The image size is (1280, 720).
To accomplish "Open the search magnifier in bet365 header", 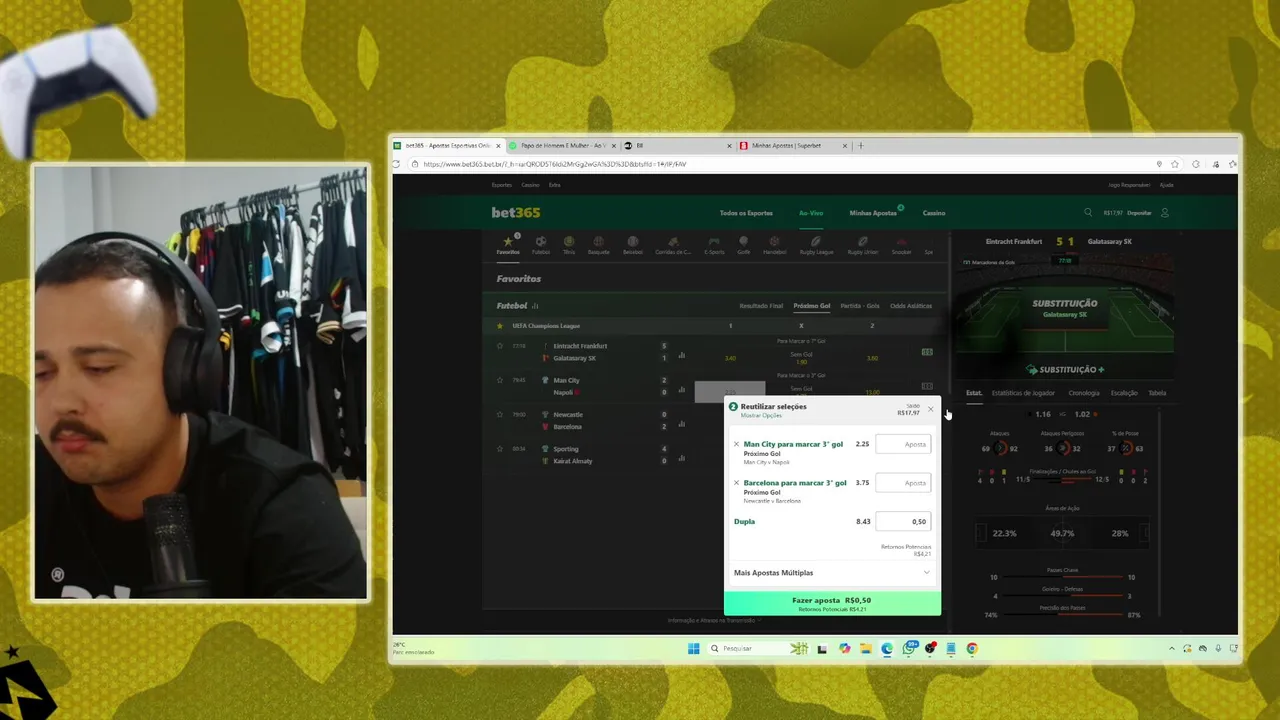I will click(1088, 212).
